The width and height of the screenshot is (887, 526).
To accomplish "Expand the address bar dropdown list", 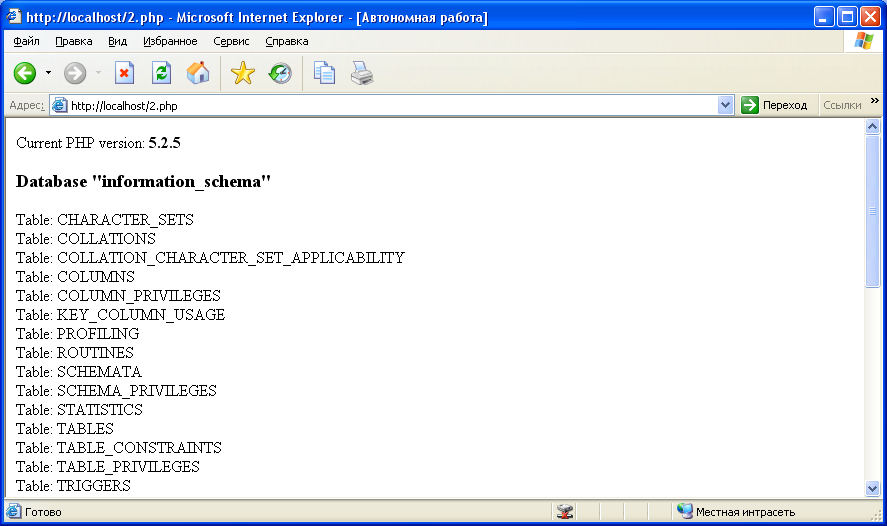I will [725, 105].
